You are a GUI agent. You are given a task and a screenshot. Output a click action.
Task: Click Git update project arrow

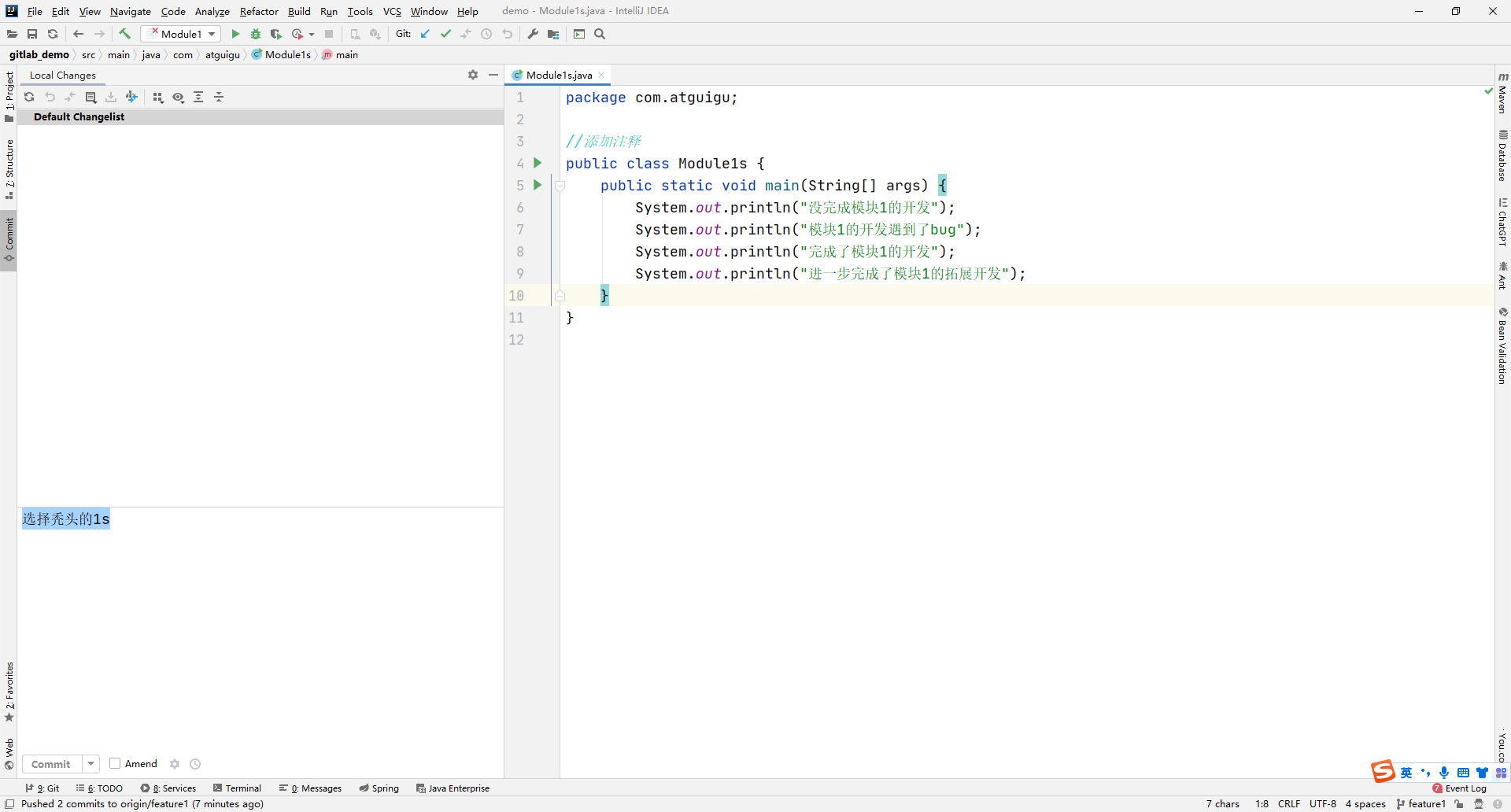[x=426, y=34]
